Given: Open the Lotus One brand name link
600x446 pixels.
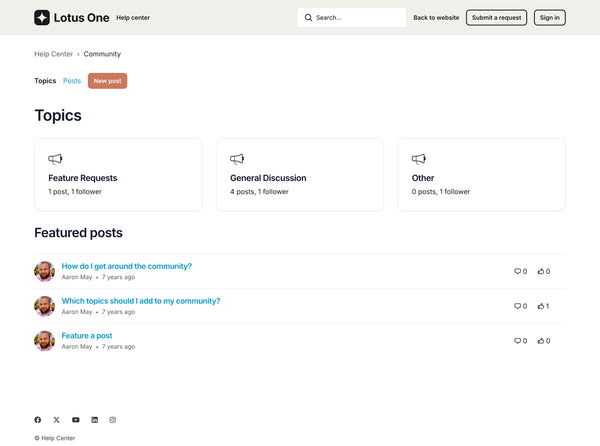Looking at the screenshot, I should pyautogui.click(x=82, y=18).
